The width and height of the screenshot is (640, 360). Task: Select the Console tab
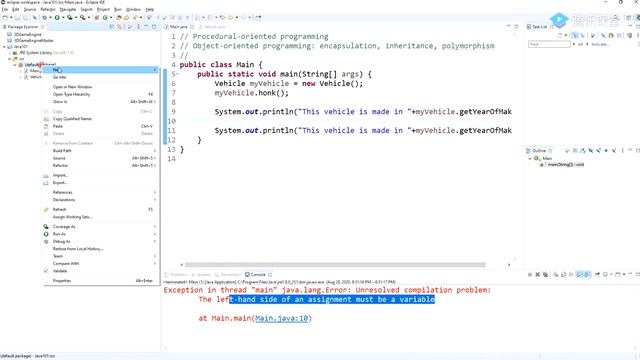pyautogui.click(x=258, y=275)
